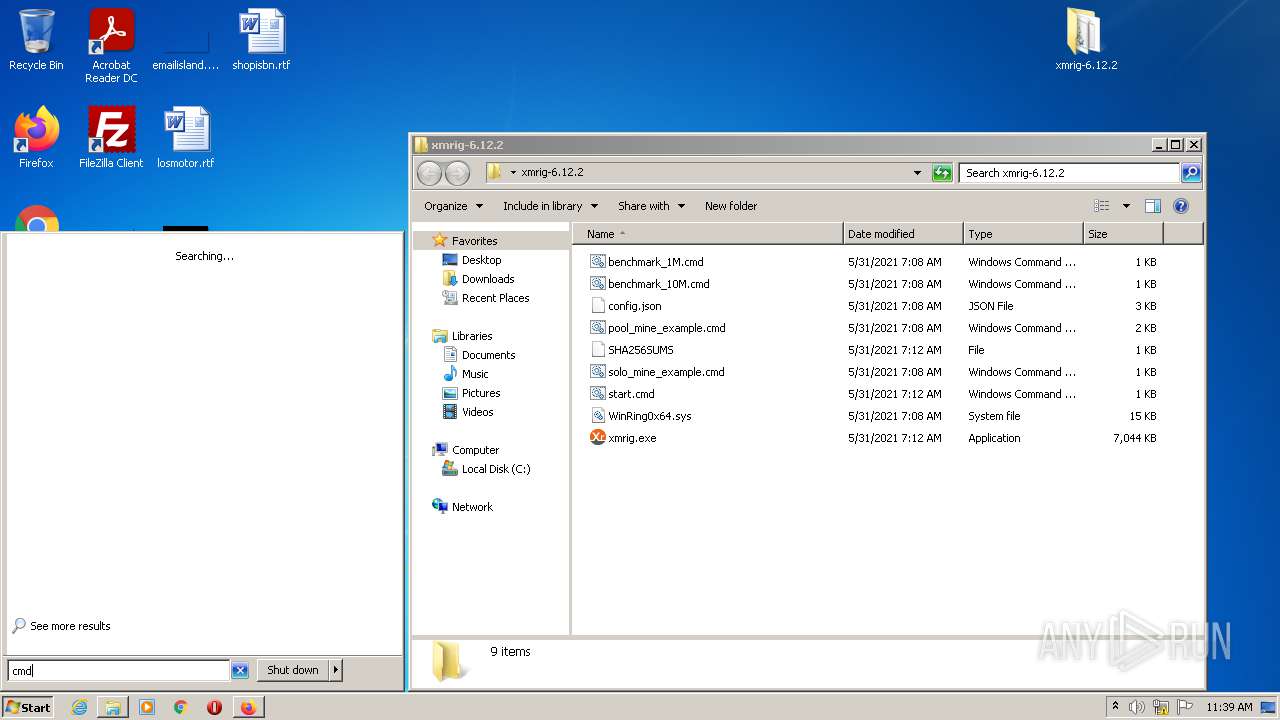Launch Acrobat Reader DC shortcut

coord(111,45)
